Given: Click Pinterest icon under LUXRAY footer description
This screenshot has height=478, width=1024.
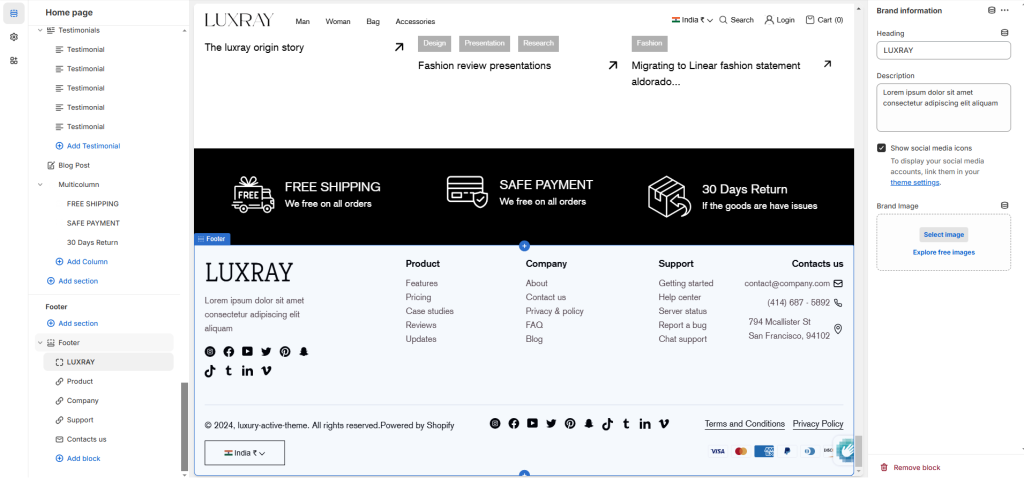Looking at the screenshot, I should point(285,351).
